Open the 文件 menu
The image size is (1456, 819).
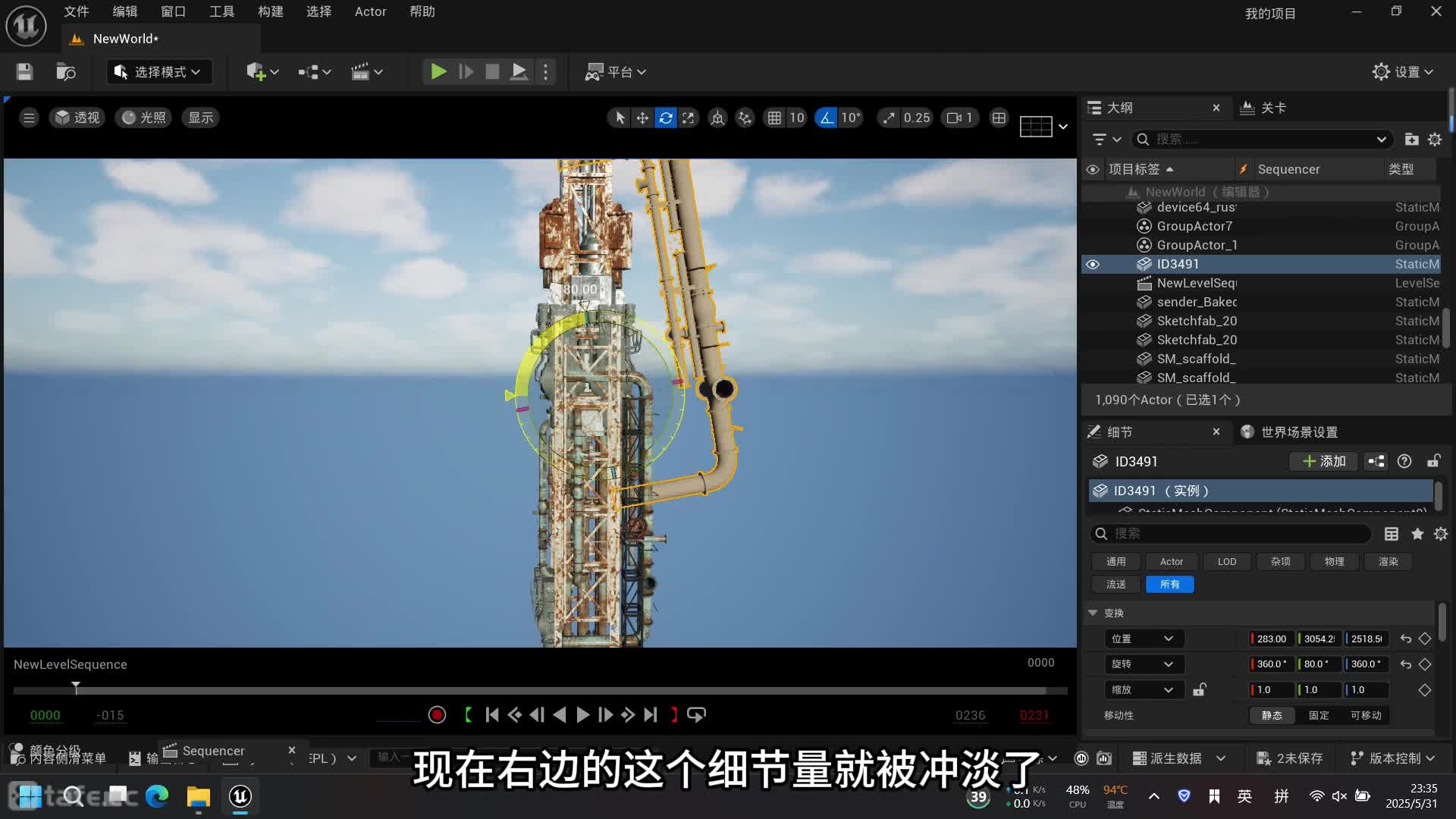tap(77, 11)
